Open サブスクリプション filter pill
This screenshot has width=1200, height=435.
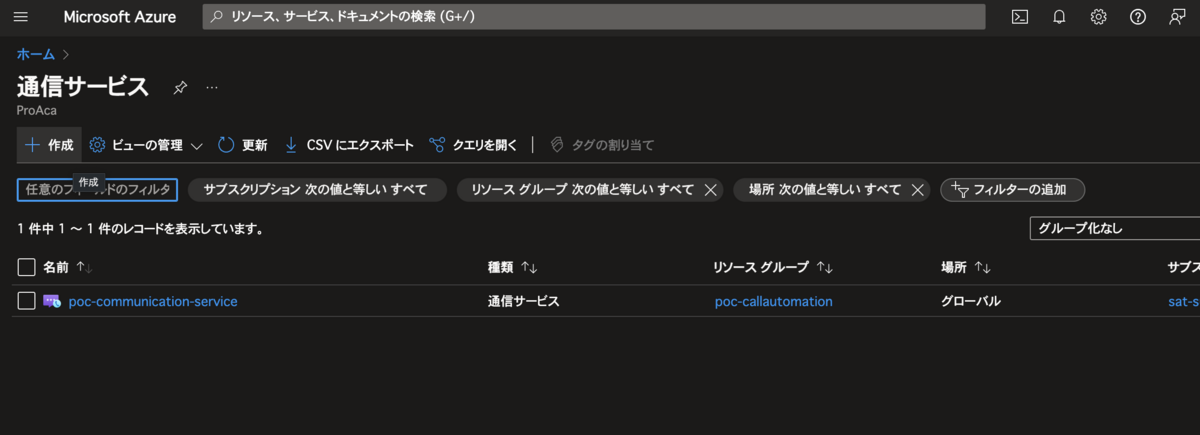[x=315, y=190]
